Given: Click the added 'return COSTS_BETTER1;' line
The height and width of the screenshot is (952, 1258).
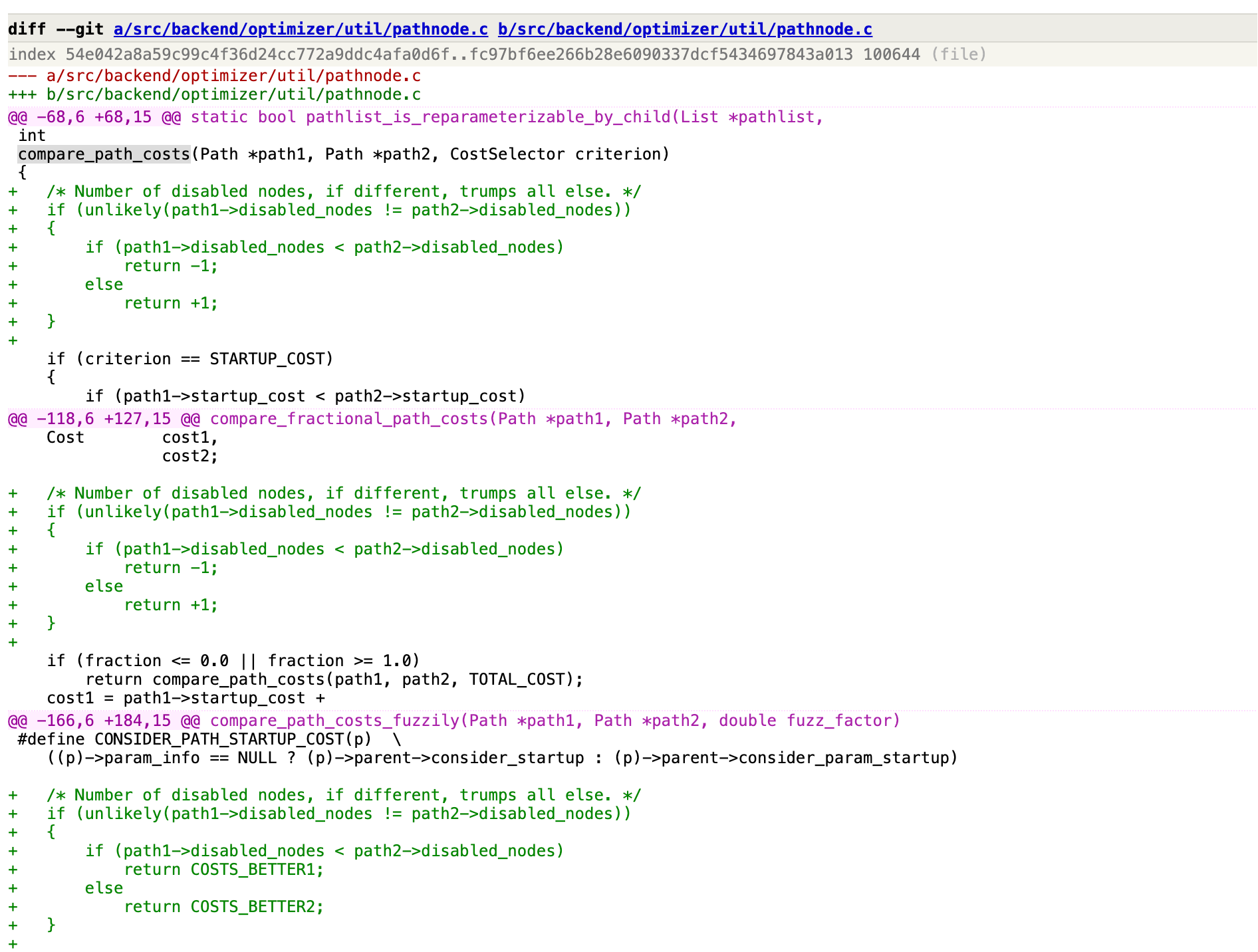Looking at the screenshot, I should click(x=224, y=870).
